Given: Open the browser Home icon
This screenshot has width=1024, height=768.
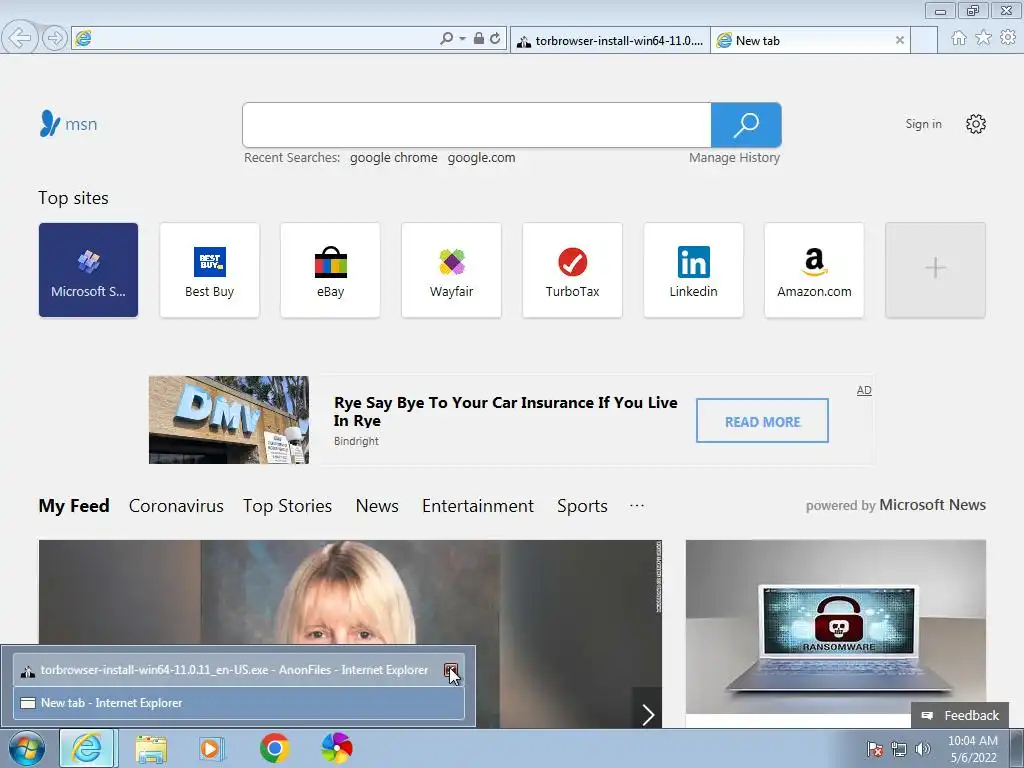Looking at the screenshot, I should (x=958, y=38).
